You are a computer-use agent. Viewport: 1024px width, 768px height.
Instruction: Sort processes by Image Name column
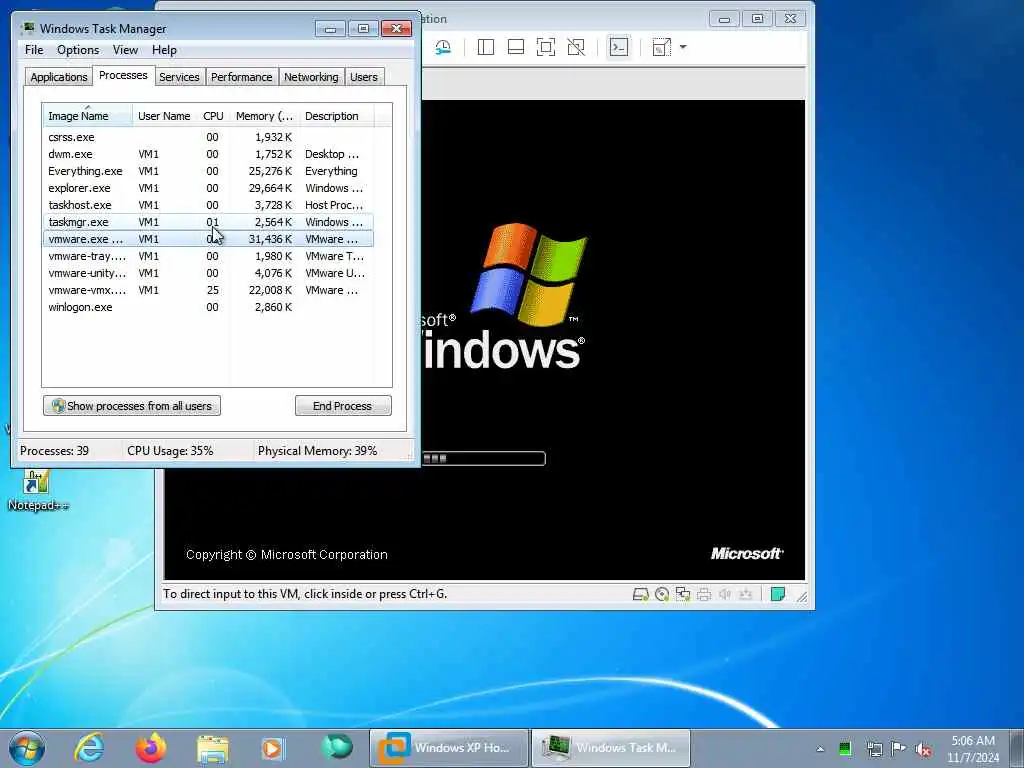(88, 116)
